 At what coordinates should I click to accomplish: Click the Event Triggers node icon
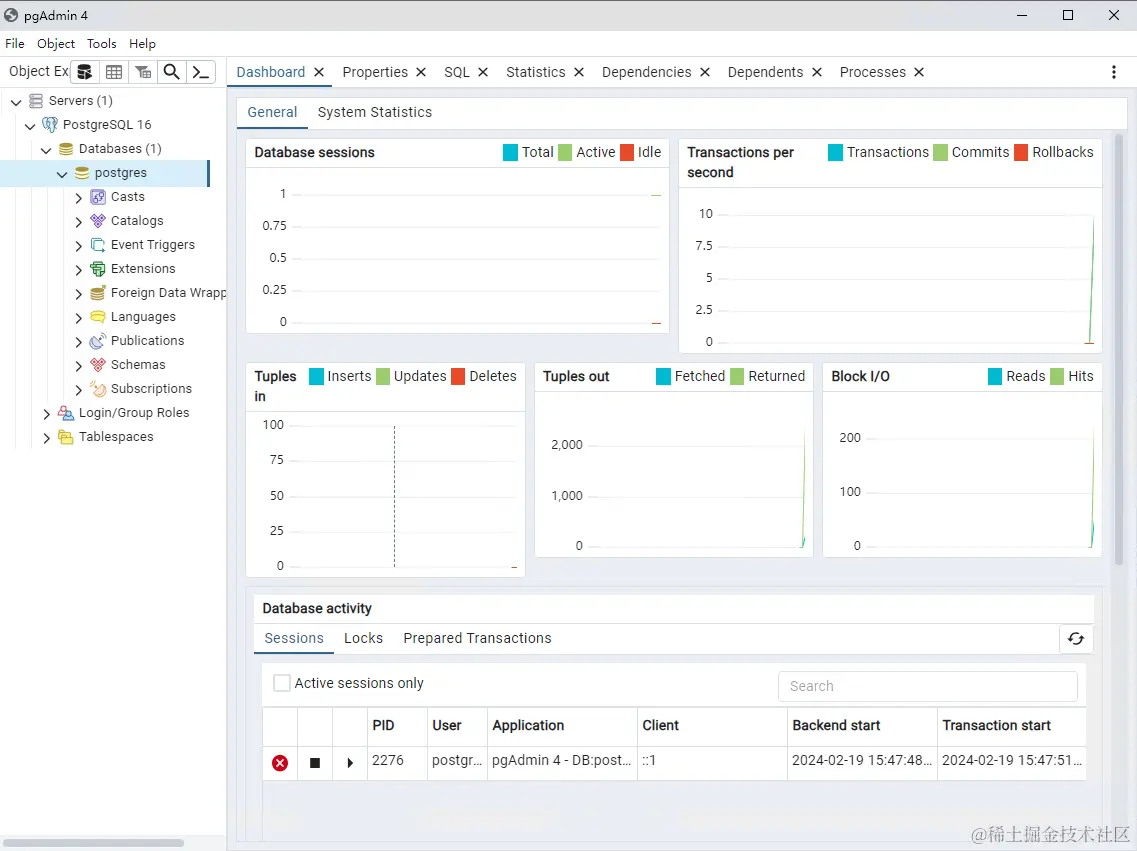click(98, 244)
